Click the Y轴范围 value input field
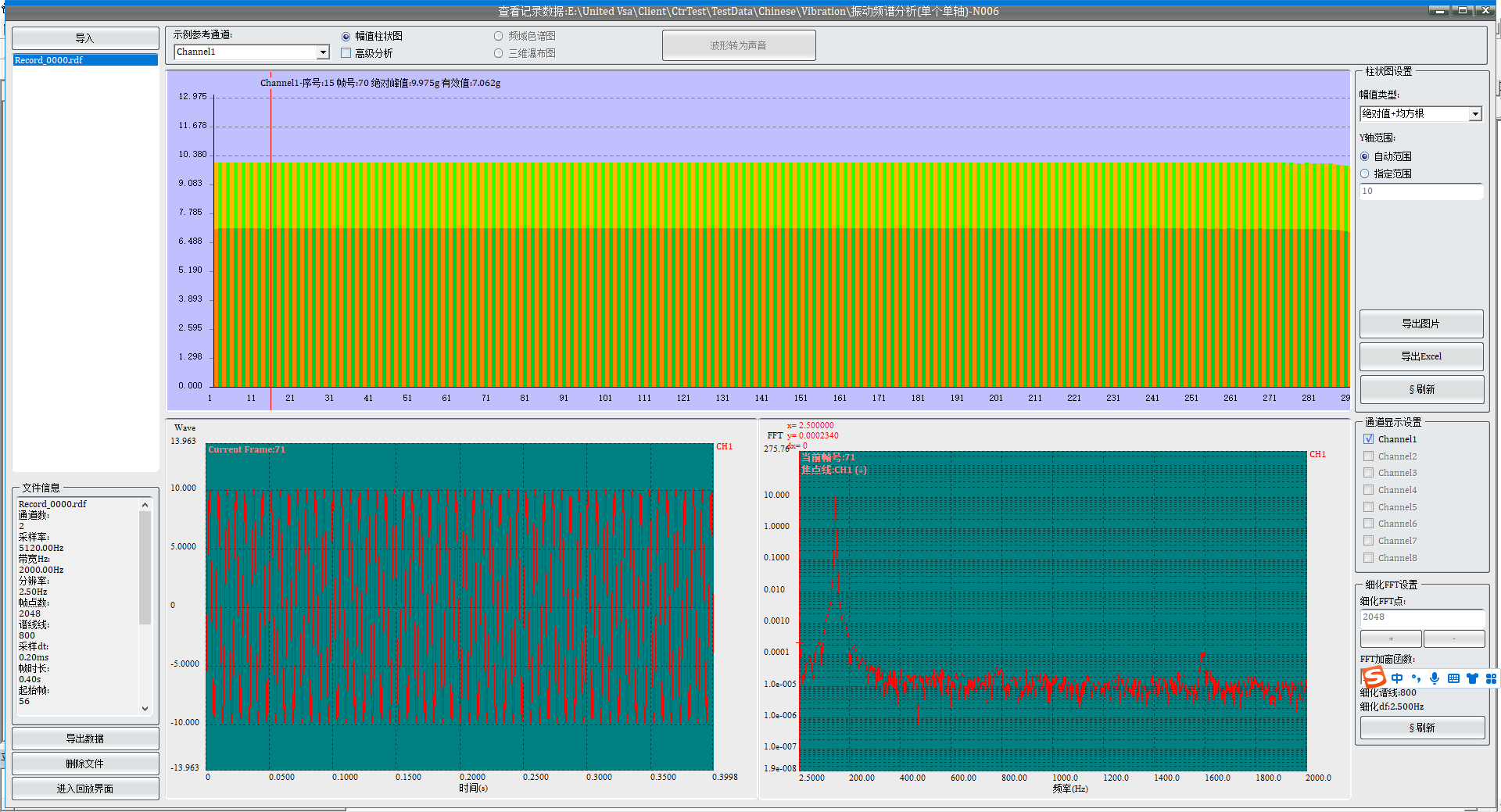Screen dimensions: 1501x812 click(1420, 191)
